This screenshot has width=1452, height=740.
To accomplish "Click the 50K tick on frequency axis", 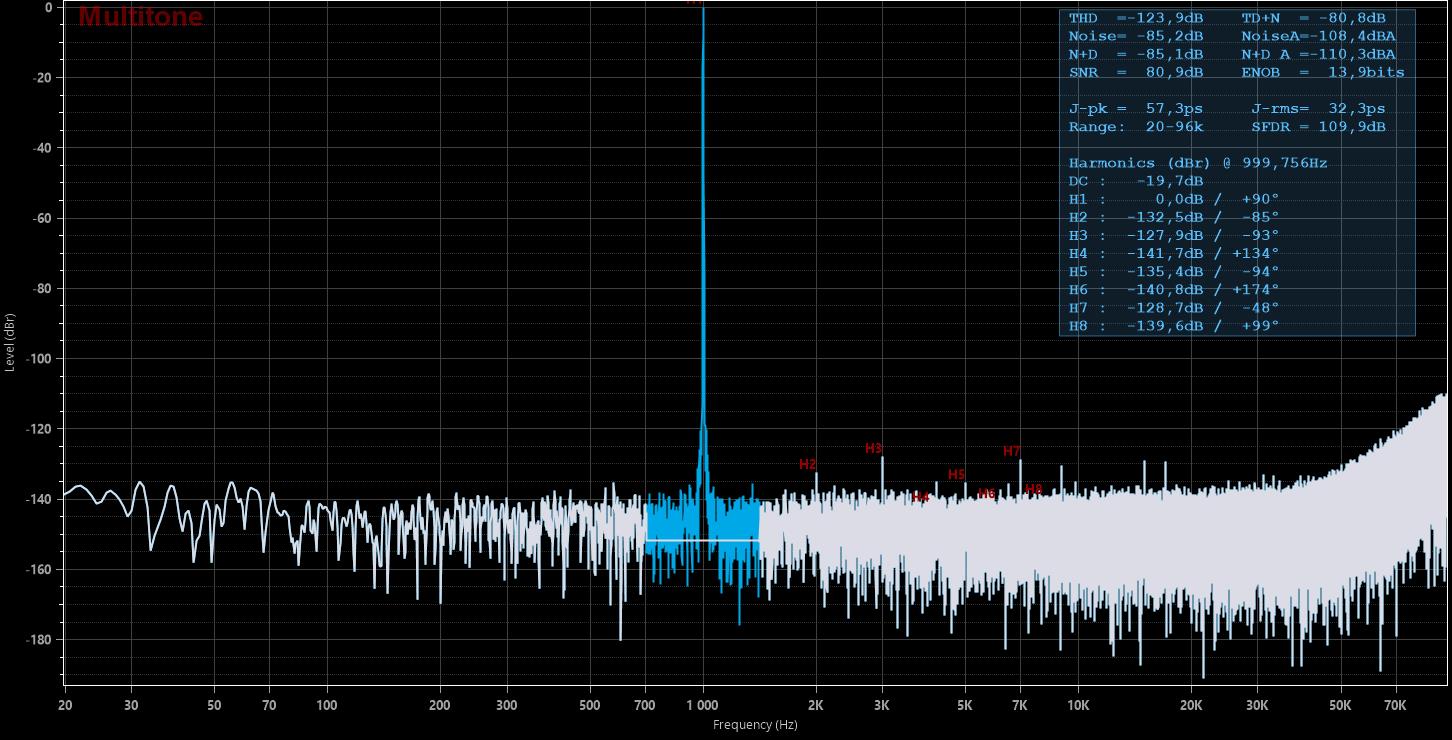I will click(1341, 705).
